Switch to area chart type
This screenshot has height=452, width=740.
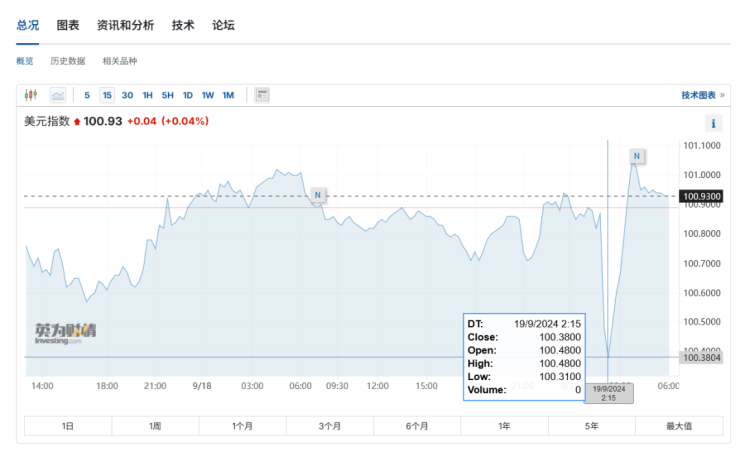pyautogui.click(x=58, y=95)
